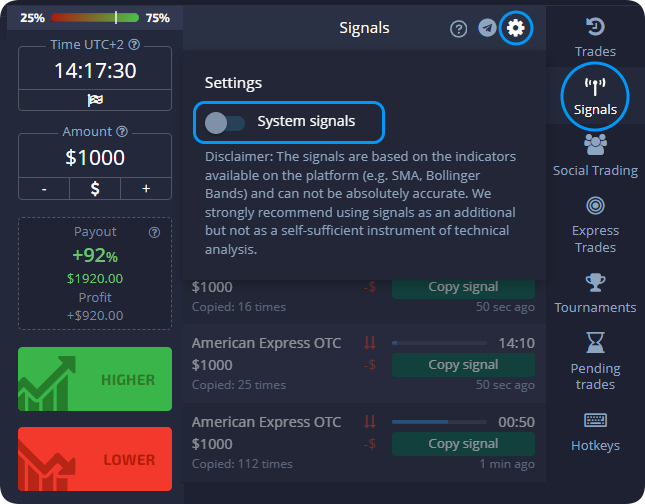645x504 pixels.
Task: Click the '1 min ago' timestamp
Action: point(507,464)
